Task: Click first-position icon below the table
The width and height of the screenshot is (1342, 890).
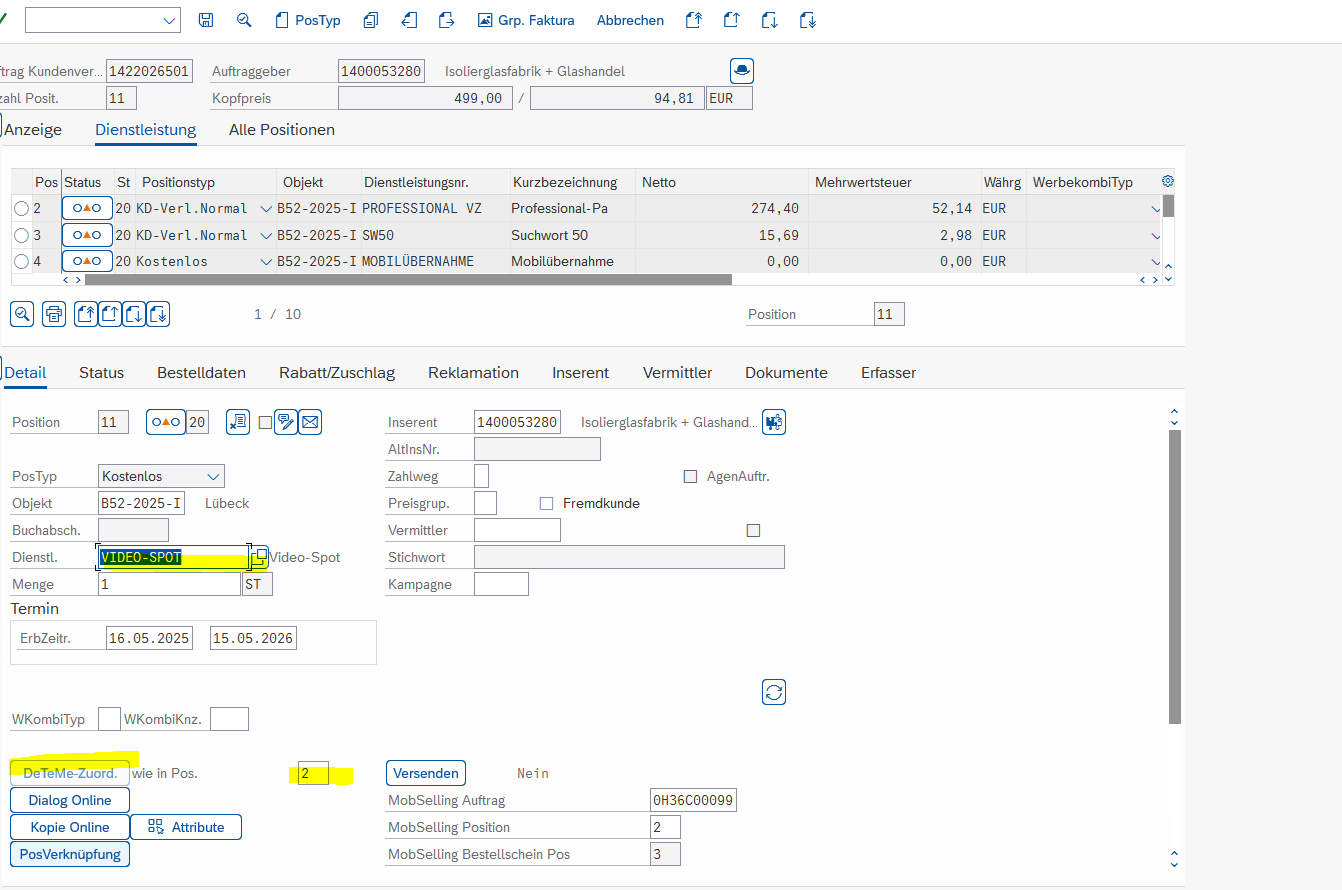Action: 86,314
